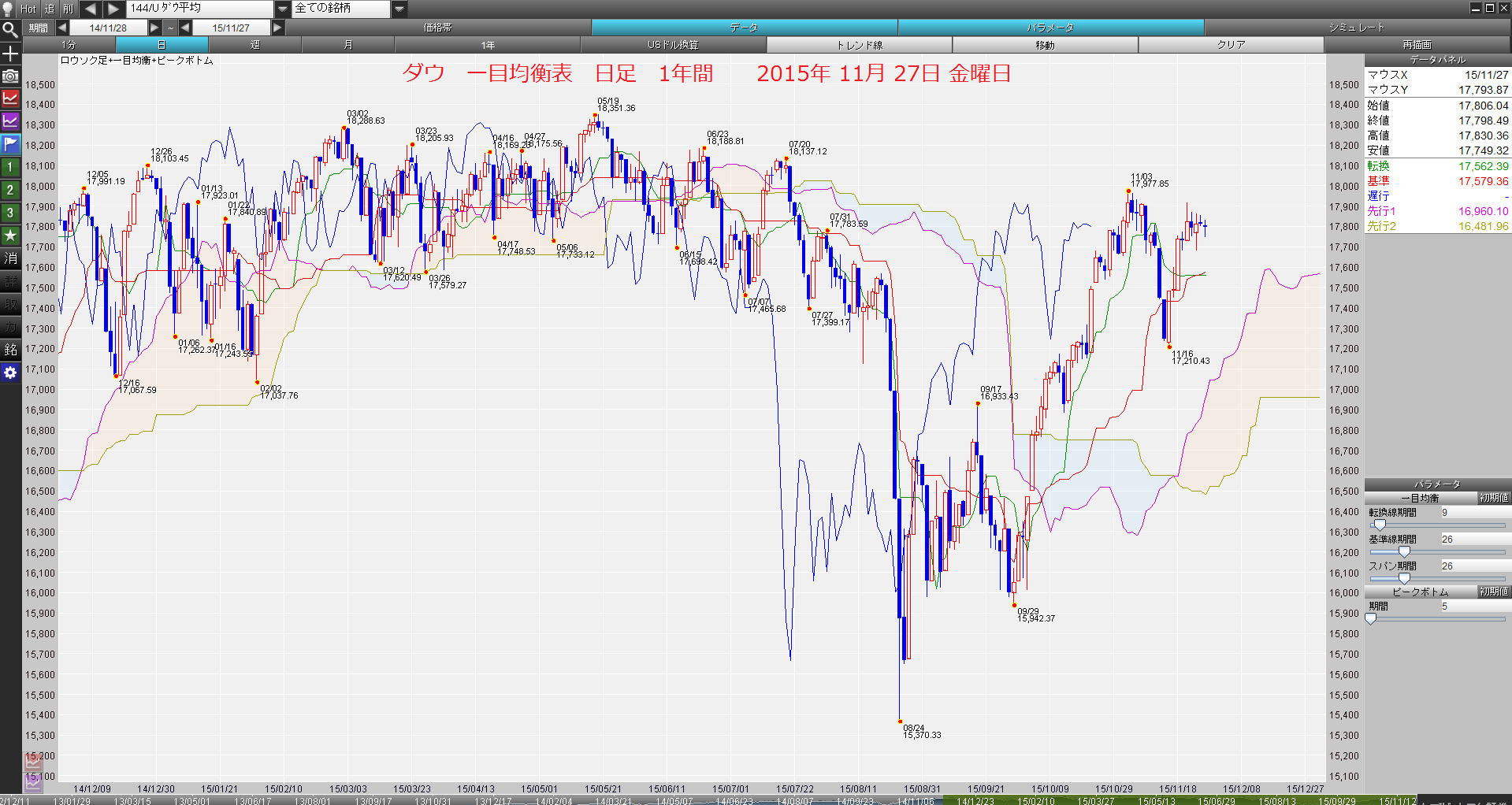Click the ピークボトム 期間 value field
Image resolution: width=1512 pixels, height=805 pixels.
(1474, 607)
